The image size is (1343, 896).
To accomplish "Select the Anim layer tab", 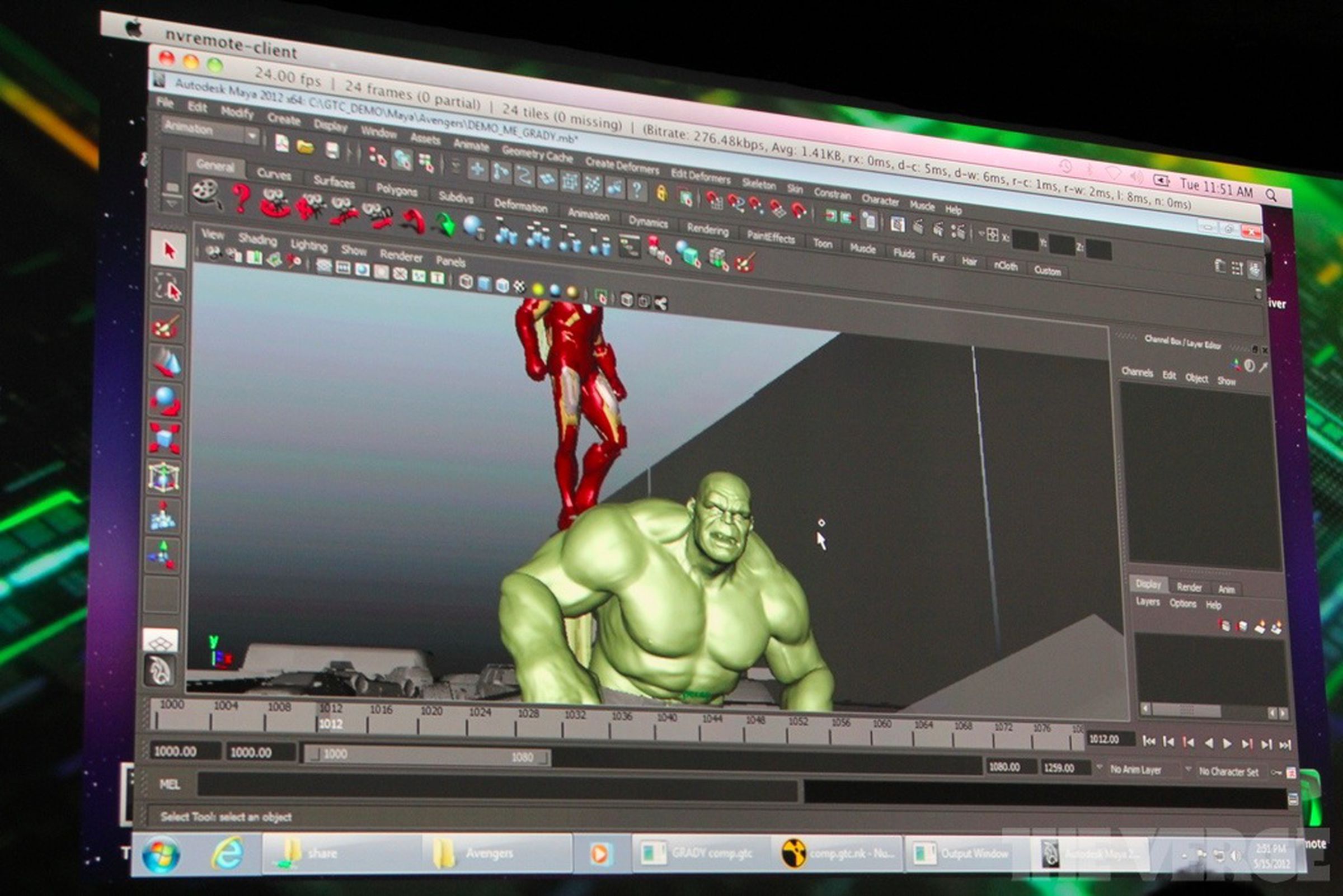I will tap(1227, 589).
